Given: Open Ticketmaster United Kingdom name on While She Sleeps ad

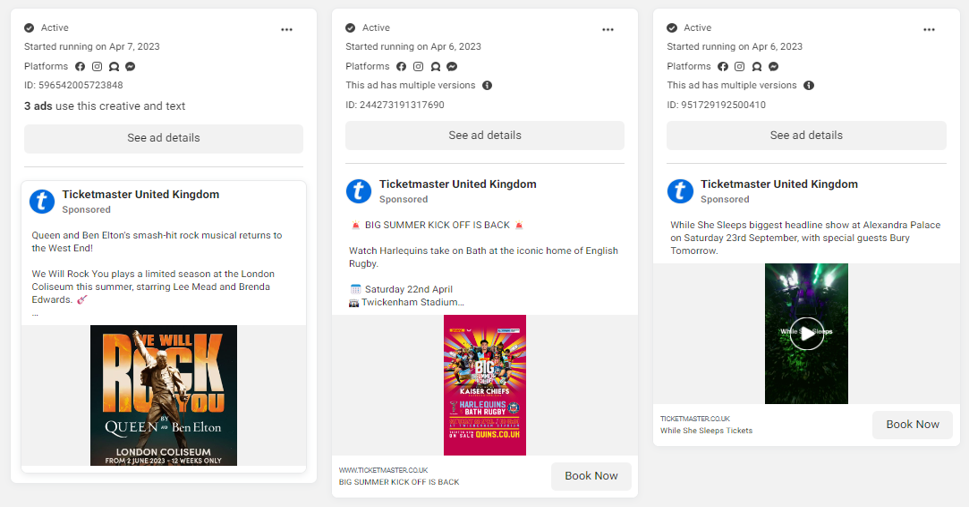Looking at the screenshot, I should 779,184.
